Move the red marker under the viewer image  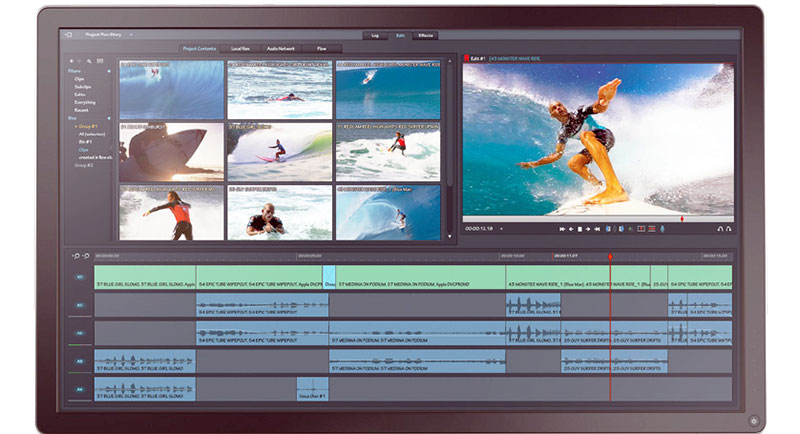point(682,219)
